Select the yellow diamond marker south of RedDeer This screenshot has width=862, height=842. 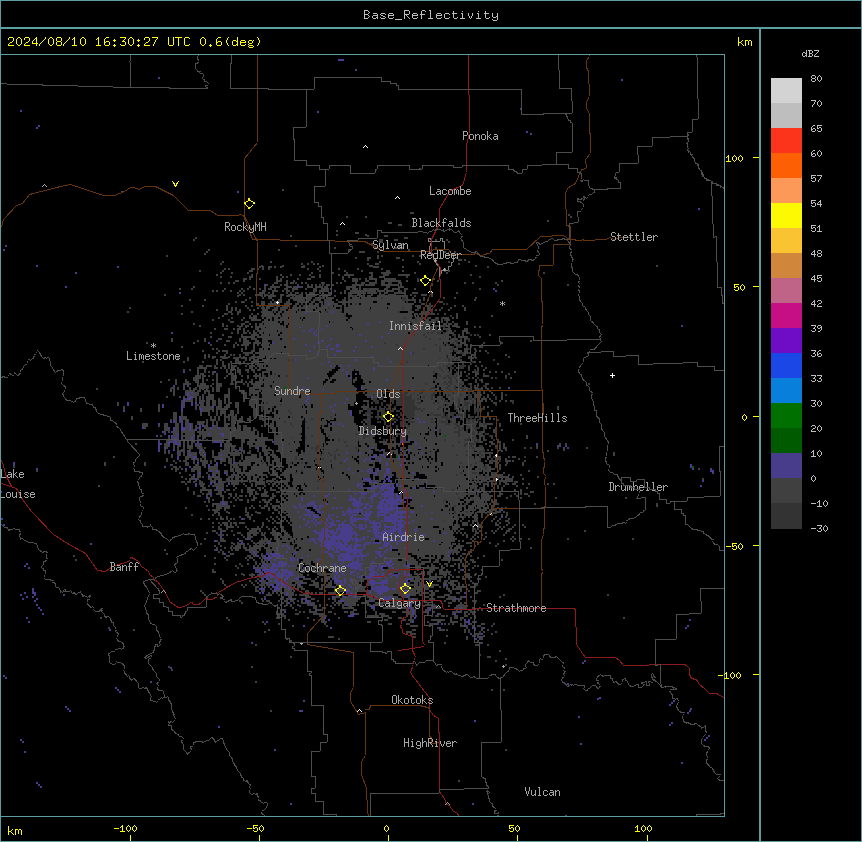426,280
